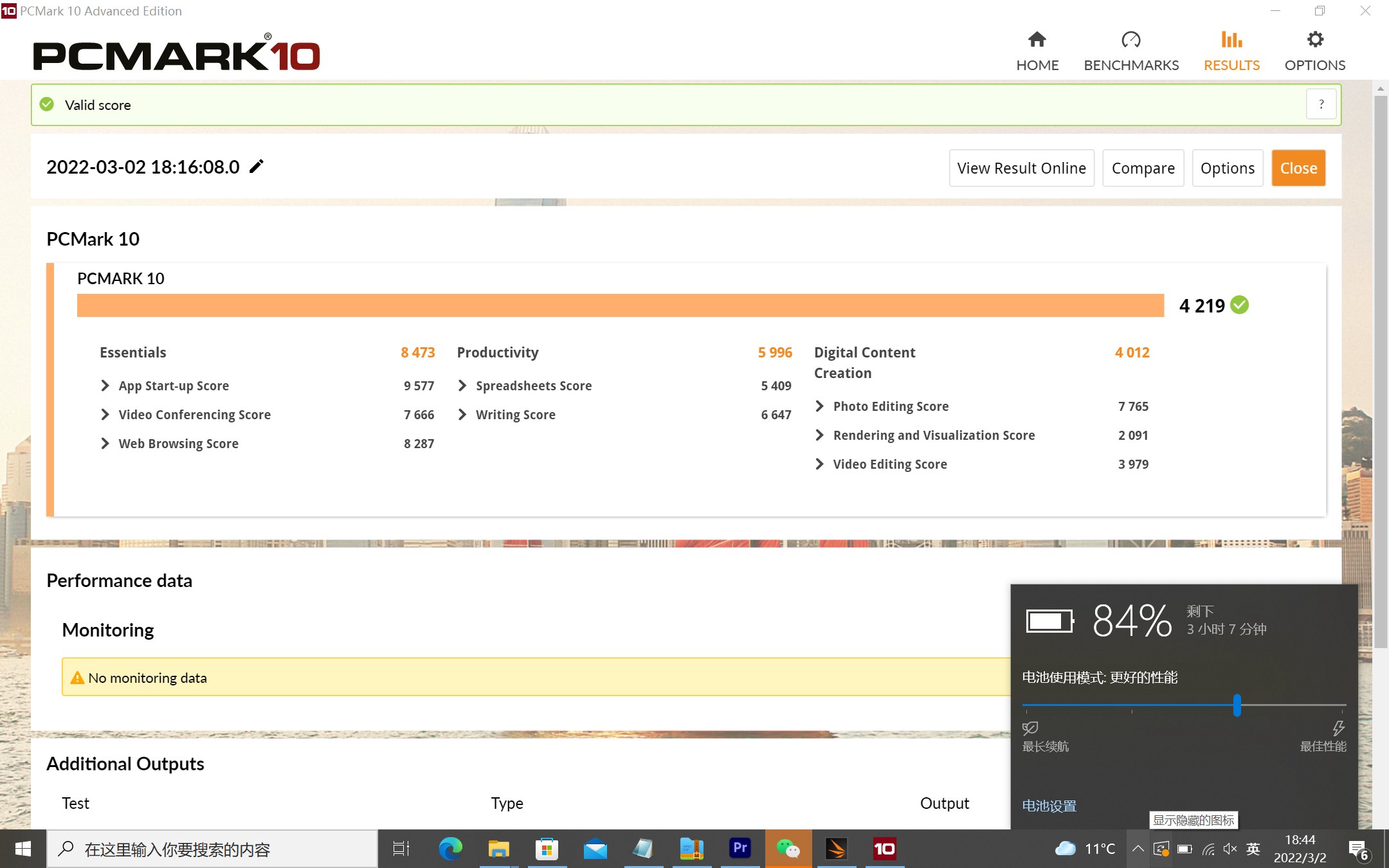Open Adobe Premiere Pro from taskbar
The height and width of the screenshot is (868, 1389).
740,849
